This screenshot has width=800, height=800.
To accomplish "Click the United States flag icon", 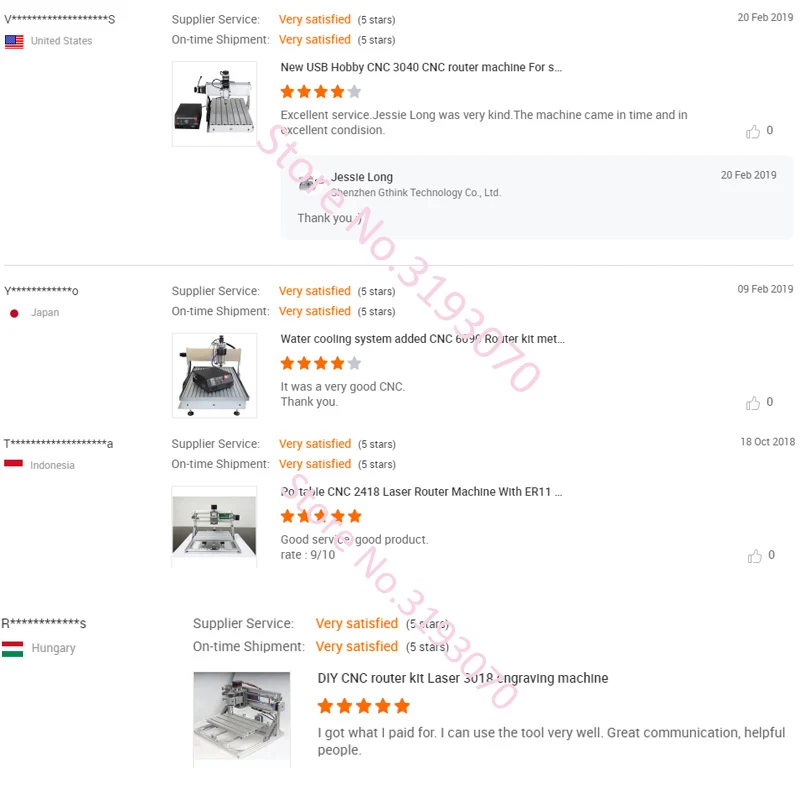I will pos(14,41).
